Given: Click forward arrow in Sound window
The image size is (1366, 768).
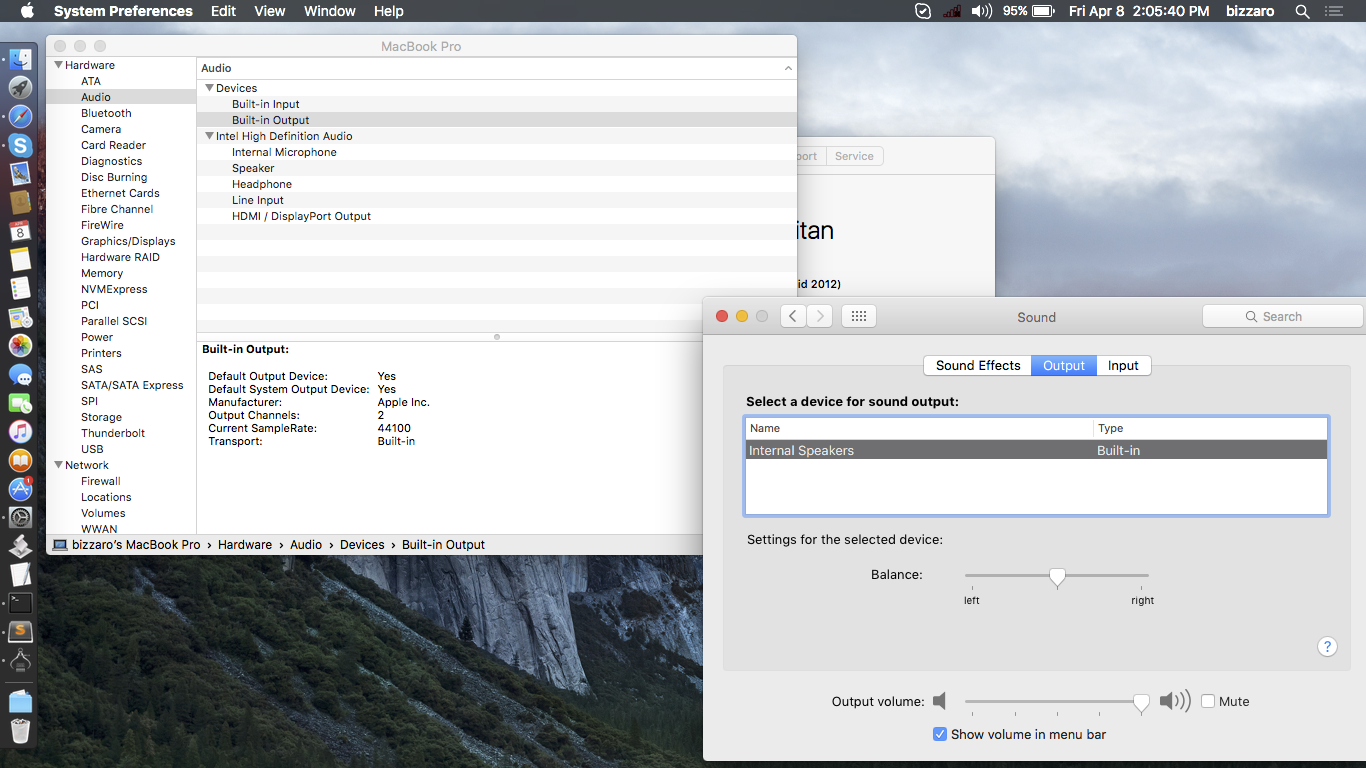Looking at the screenshot, I should coord(820,316).
